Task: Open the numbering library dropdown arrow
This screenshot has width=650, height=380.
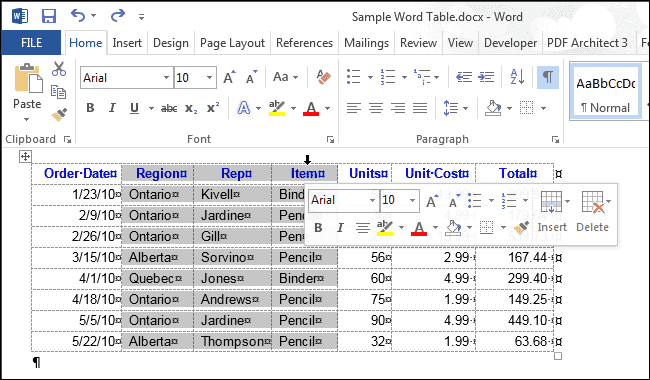Action: coord(404,77)
